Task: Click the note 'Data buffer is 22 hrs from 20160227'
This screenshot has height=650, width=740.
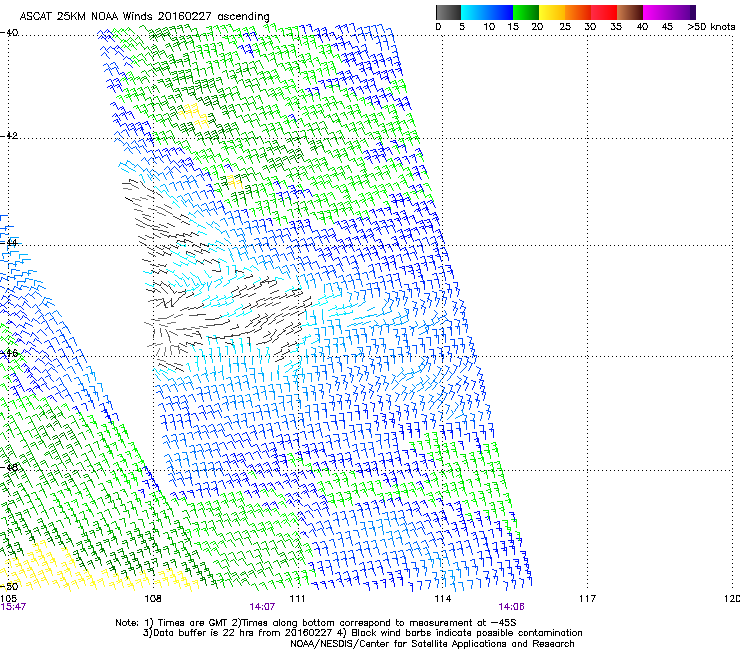Action: pyautogui.click(x=243, y=633)
